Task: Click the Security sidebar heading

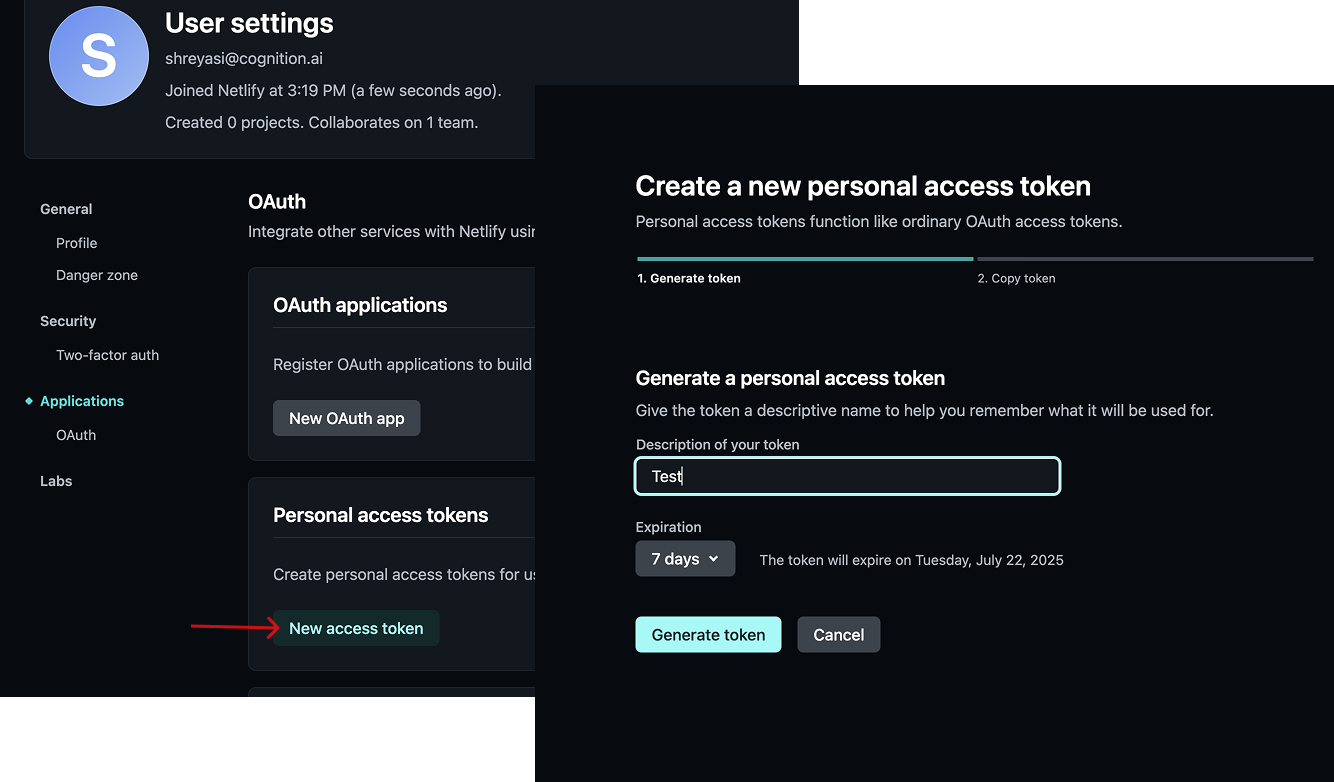Action: 68,321
